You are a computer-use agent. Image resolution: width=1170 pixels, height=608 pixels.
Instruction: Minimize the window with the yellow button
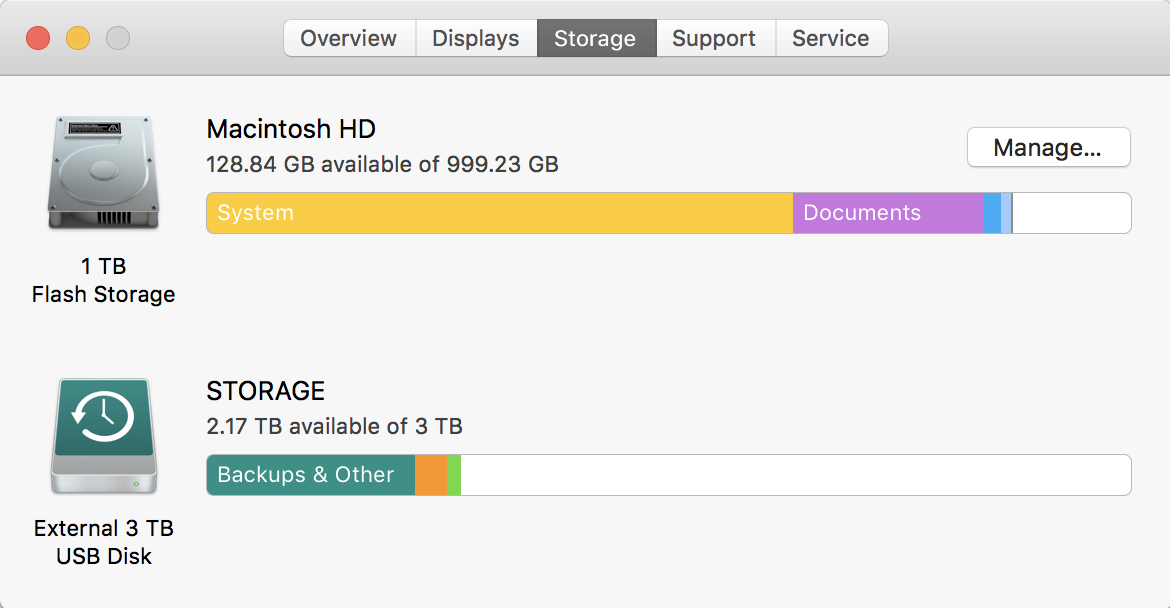click(78, 38)
